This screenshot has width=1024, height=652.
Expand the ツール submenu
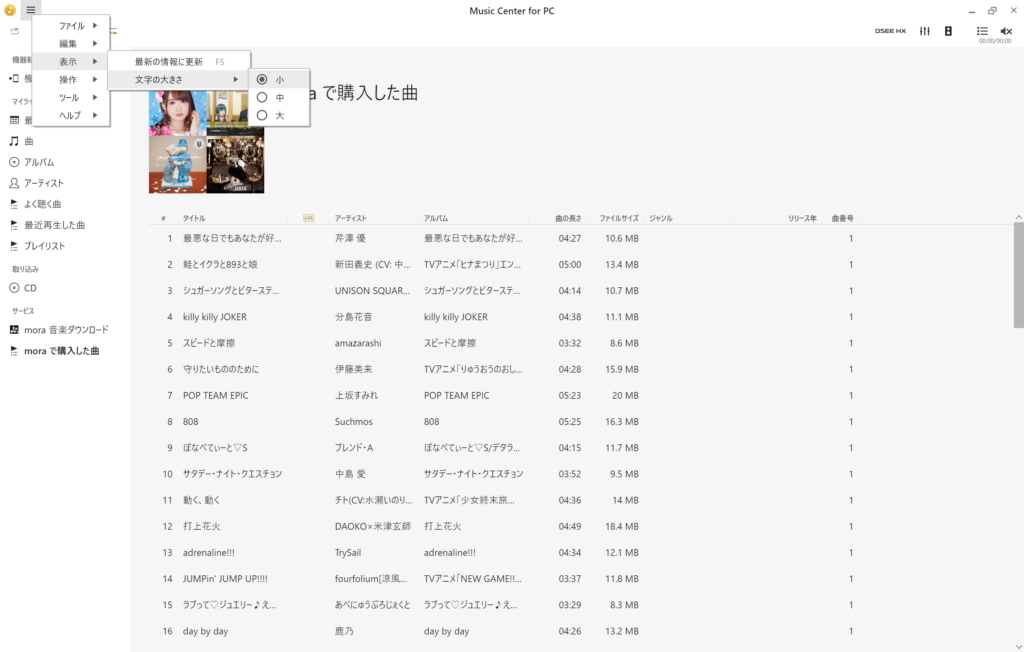point(71,97)
